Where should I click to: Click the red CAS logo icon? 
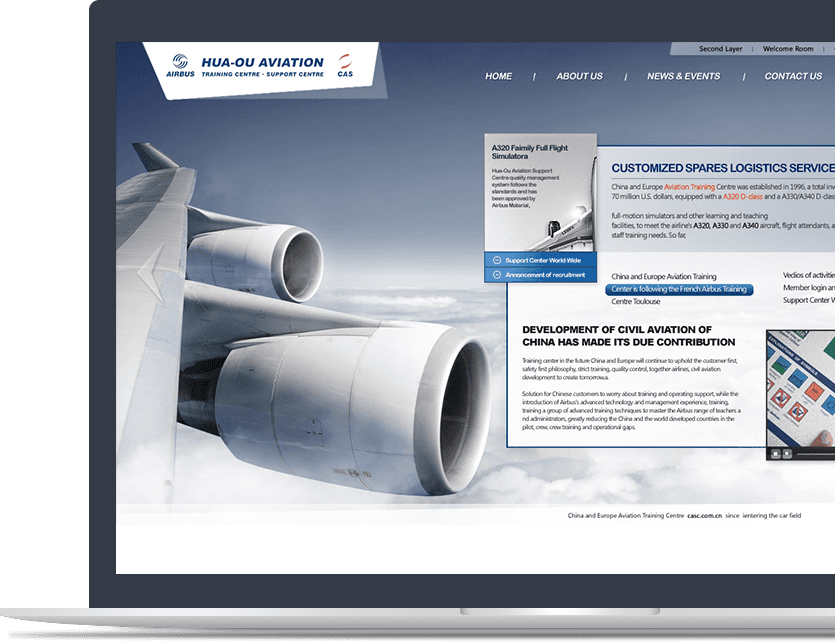tap(345, 61)
